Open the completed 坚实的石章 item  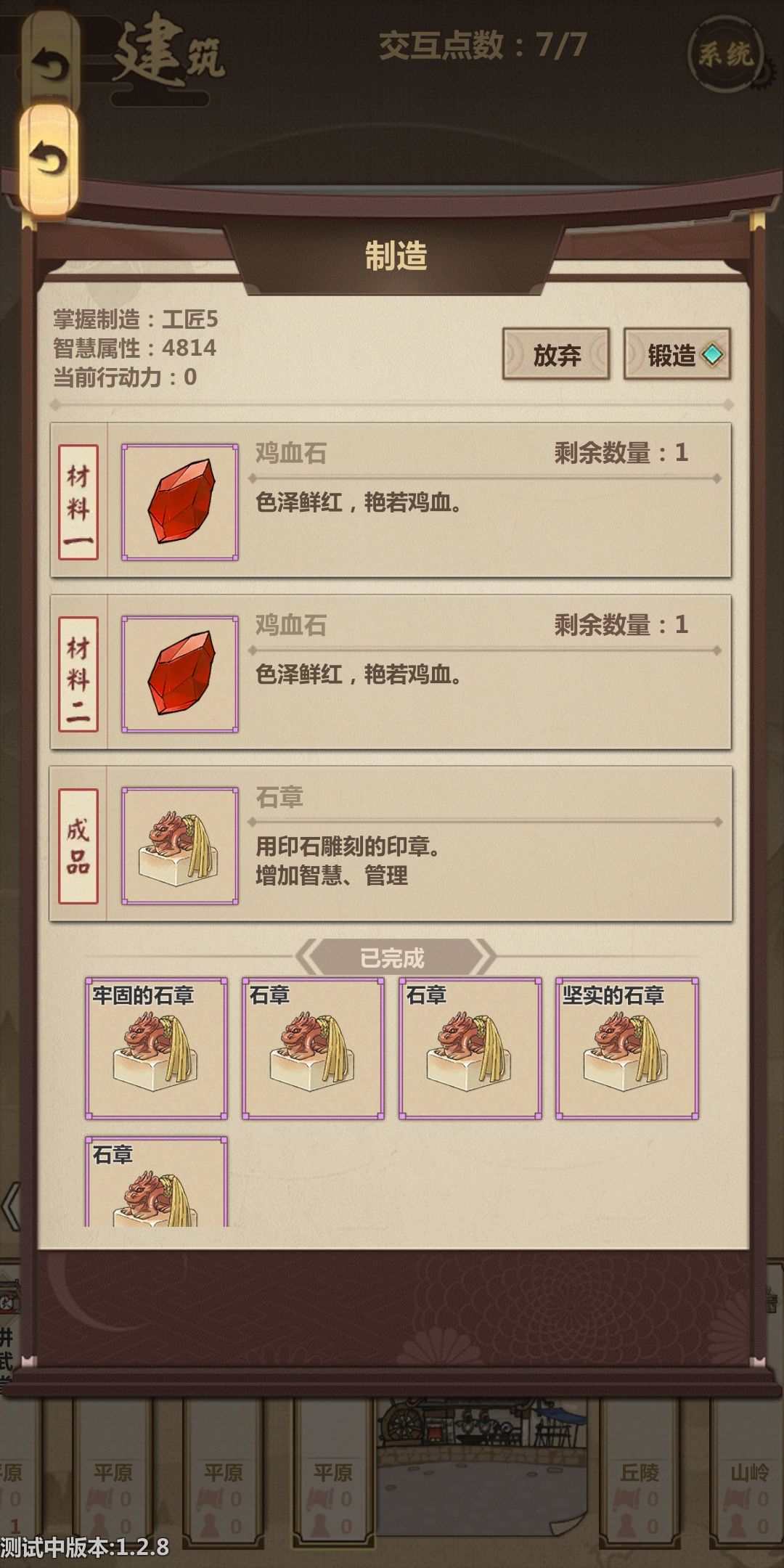coord(627,1048)
